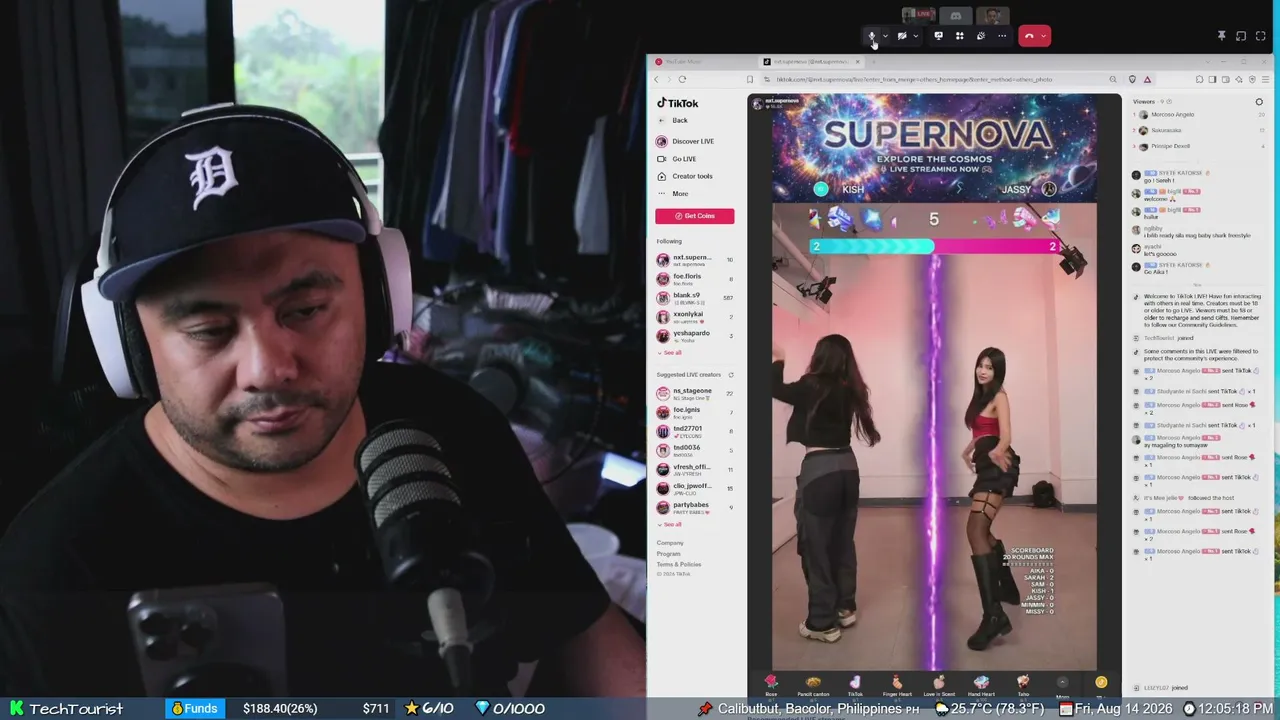Viewport: 1280px width, 720px height.
Task: Open blank.s9 in Following list
Action: click(x=695, y=298)
